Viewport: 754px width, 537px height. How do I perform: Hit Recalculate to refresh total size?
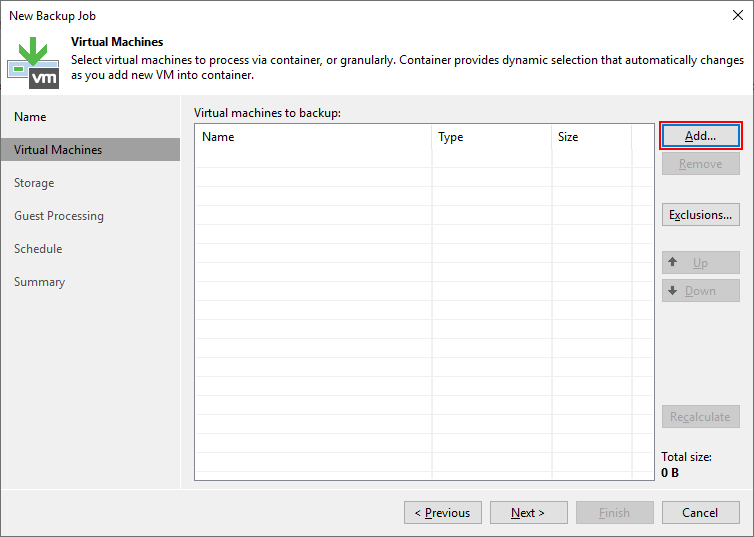700,417
